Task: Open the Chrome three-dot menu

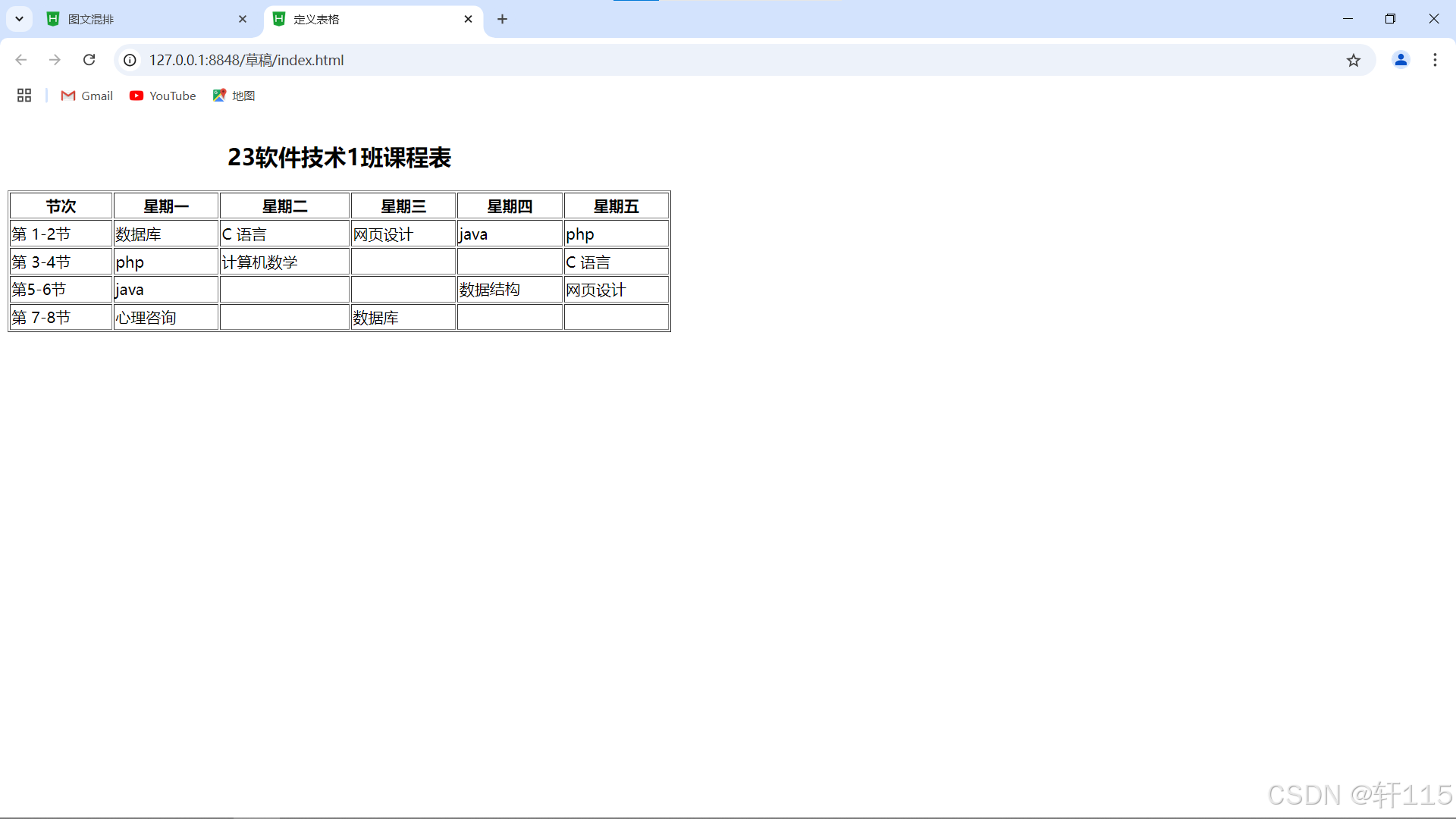Action: point(1435,60)
